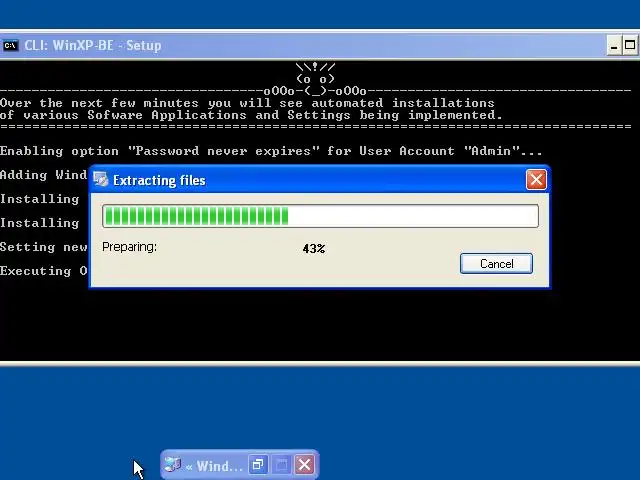Open the CLI window system menu icon
The height and width of the screenshot is (480, 640).
(10, 45)
